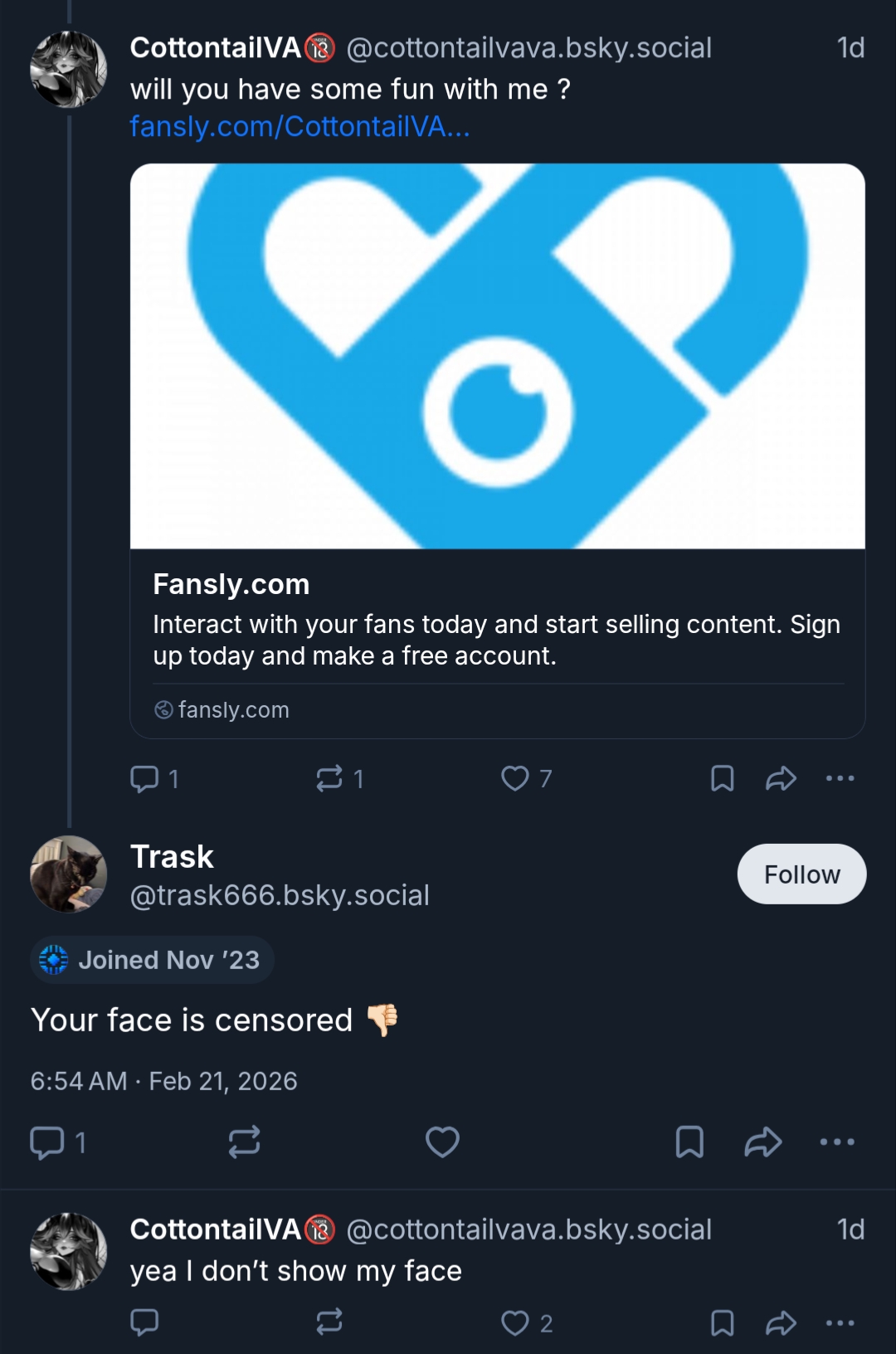Share the Fansly link post
Image resolution: width=896 pixels, height=1354 pixels.
pyautogui.click(x=781, y=778)
